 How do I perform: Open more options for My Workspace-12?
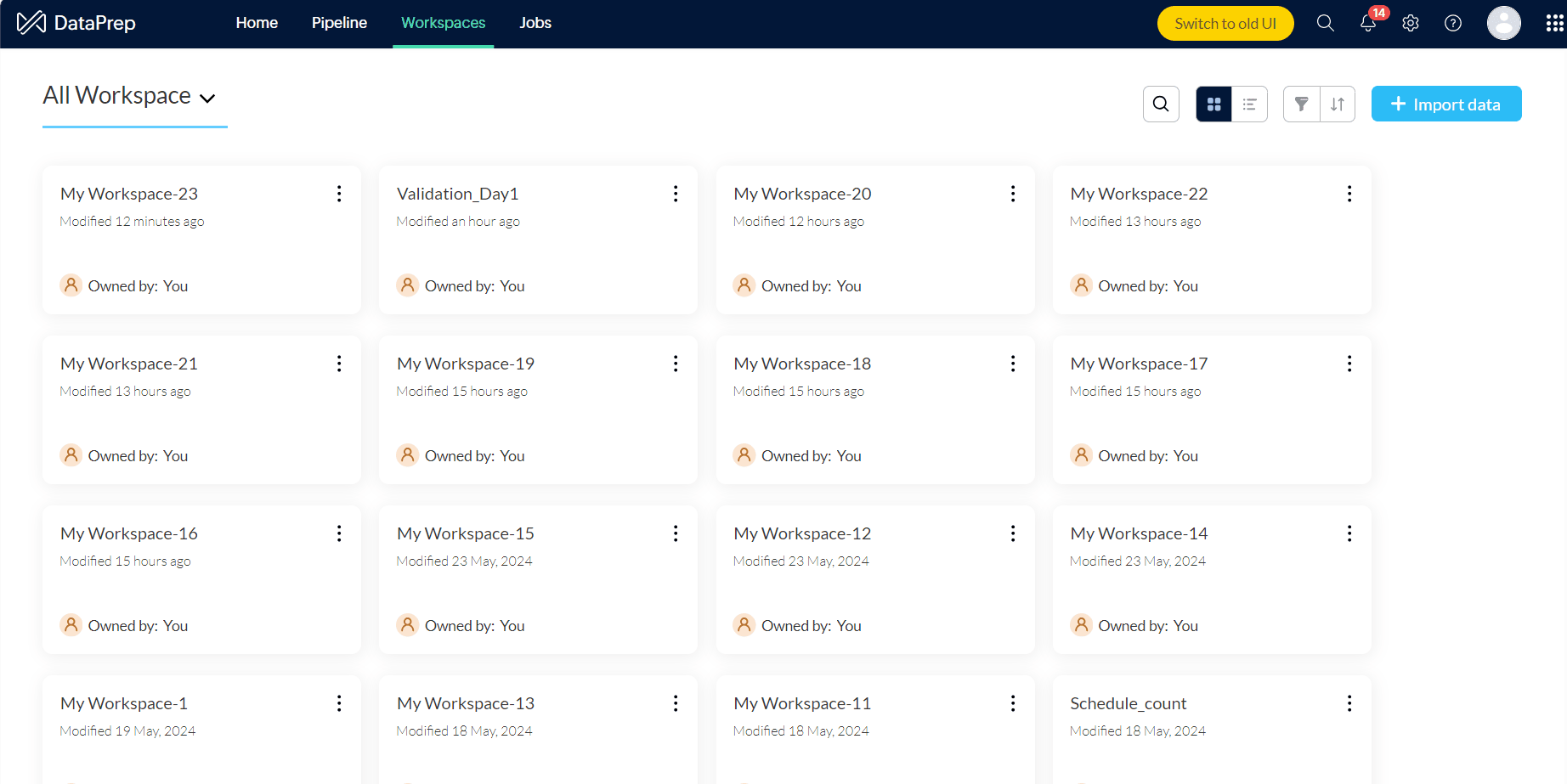click(x=1013, y=533)
